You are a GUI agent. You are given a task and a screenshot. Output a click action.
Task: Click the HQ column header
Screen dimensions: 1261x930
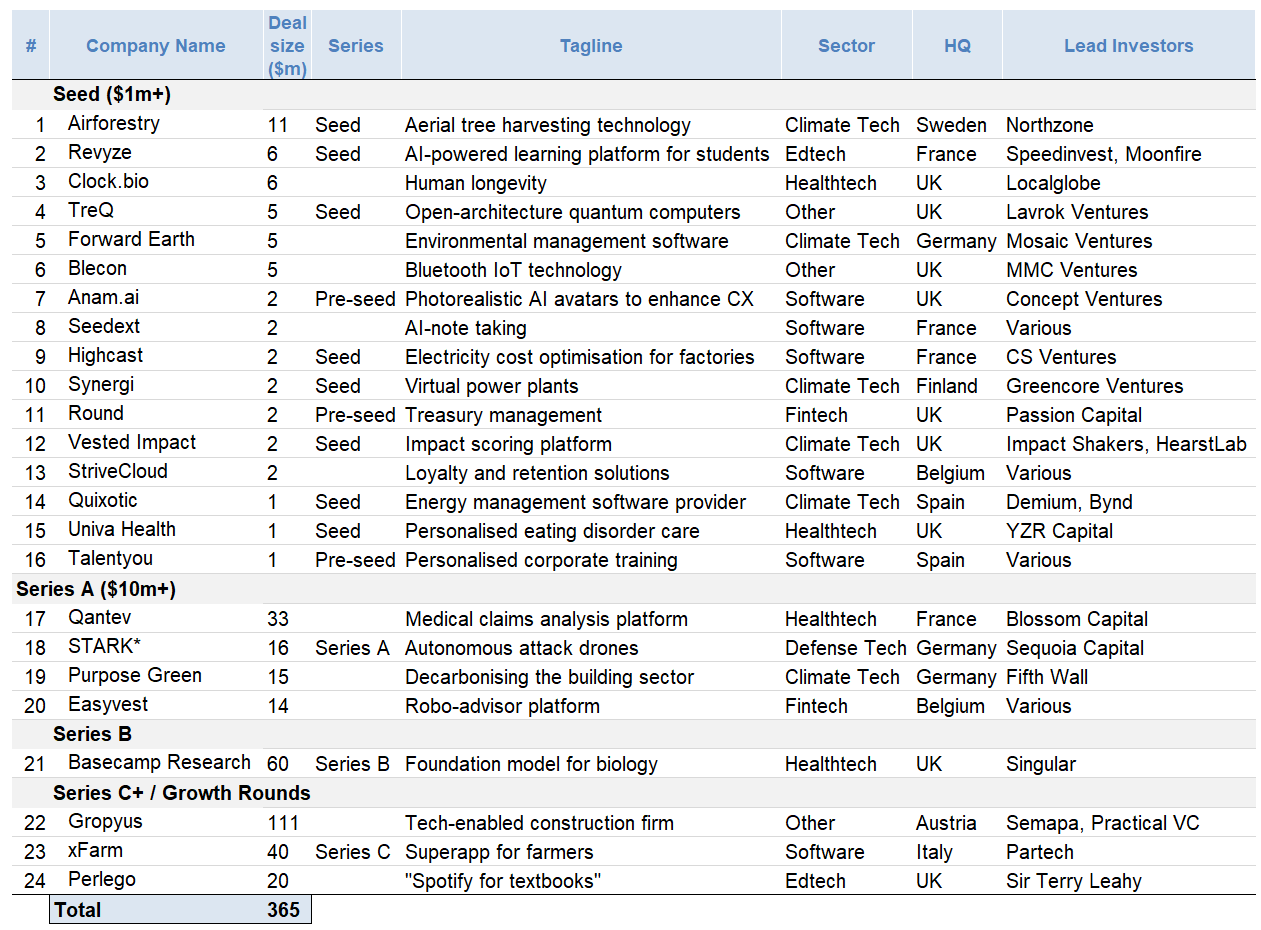957,46
